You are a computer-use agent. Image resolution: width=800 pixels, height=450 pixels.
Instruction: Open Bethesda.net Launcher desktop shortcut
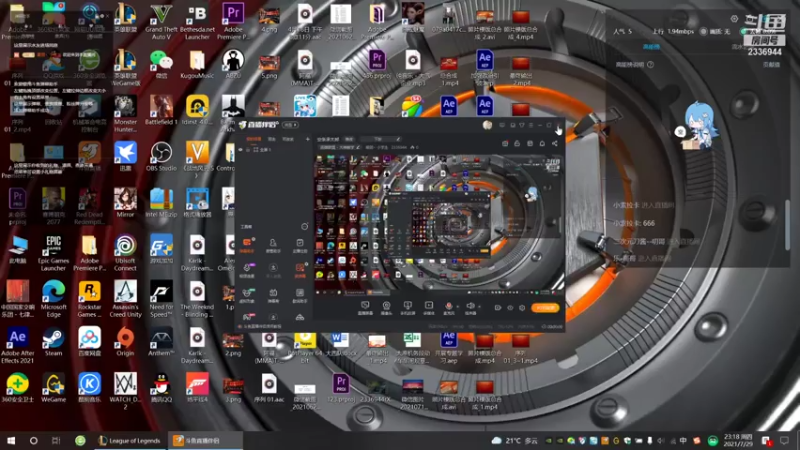[197, 21]
